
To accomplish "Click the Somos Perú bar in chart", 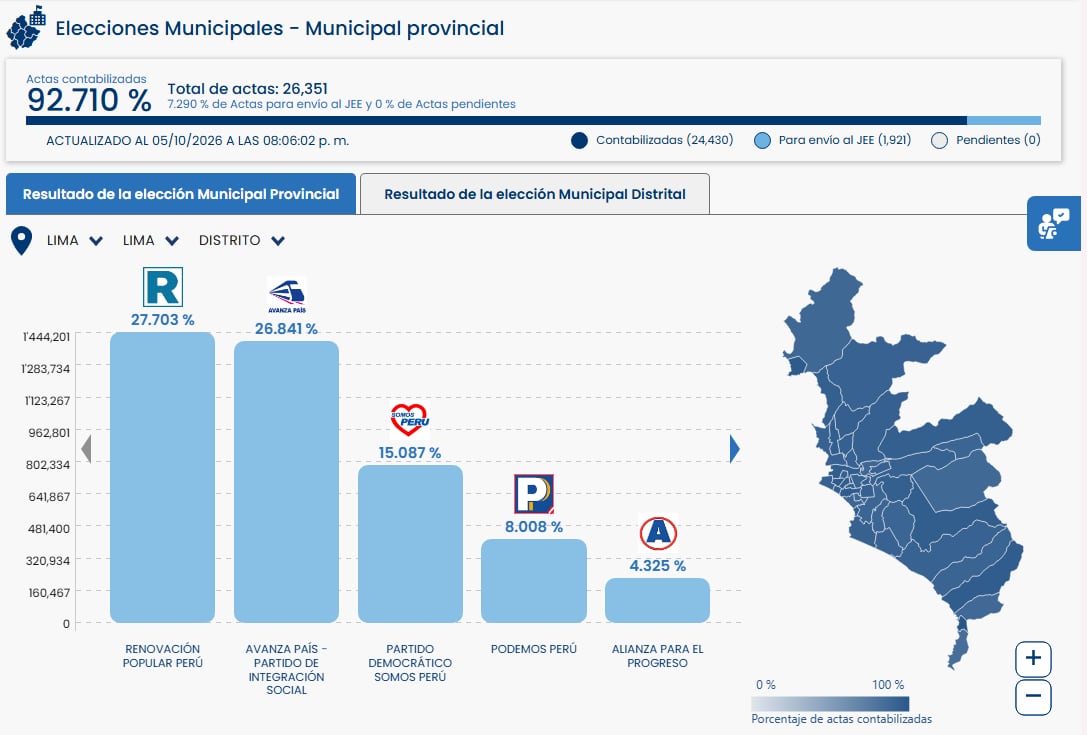I will click(x=410, y=544).
